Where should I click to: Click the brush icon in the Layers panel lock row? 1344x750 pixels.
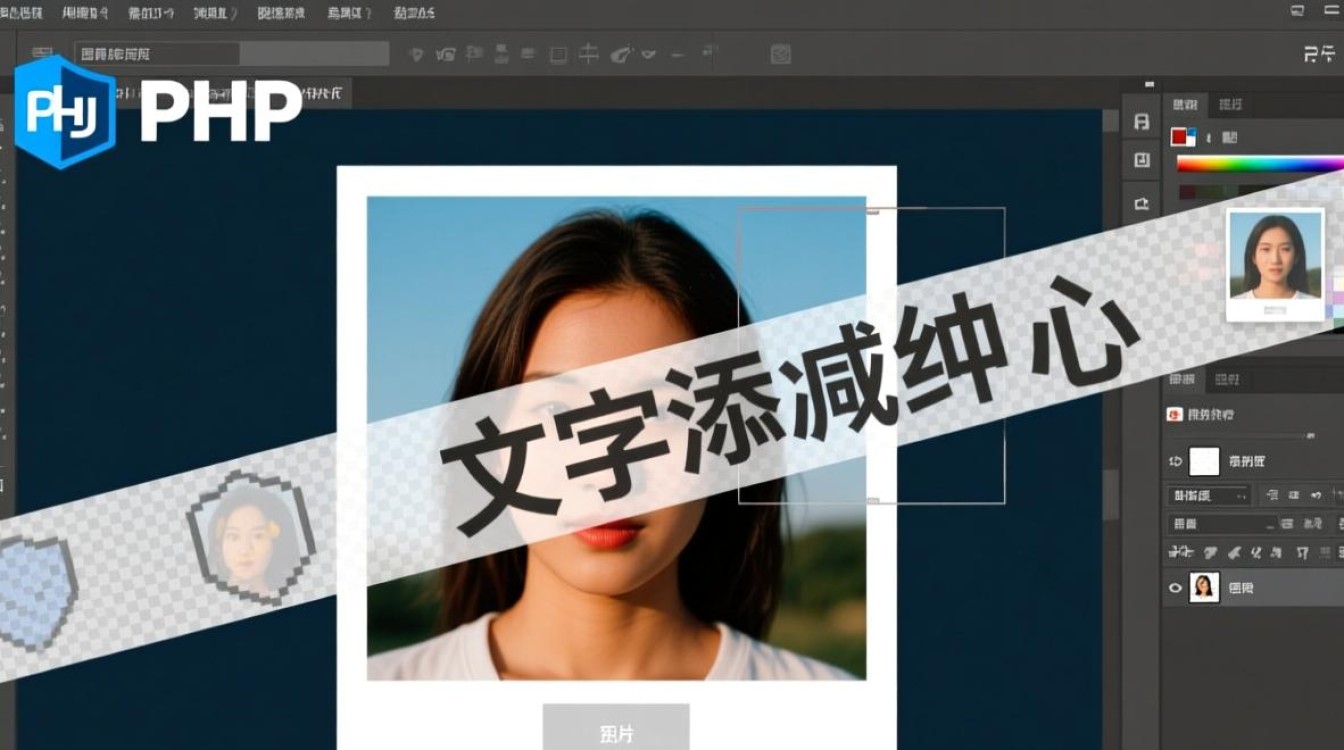pos(1212,550)
